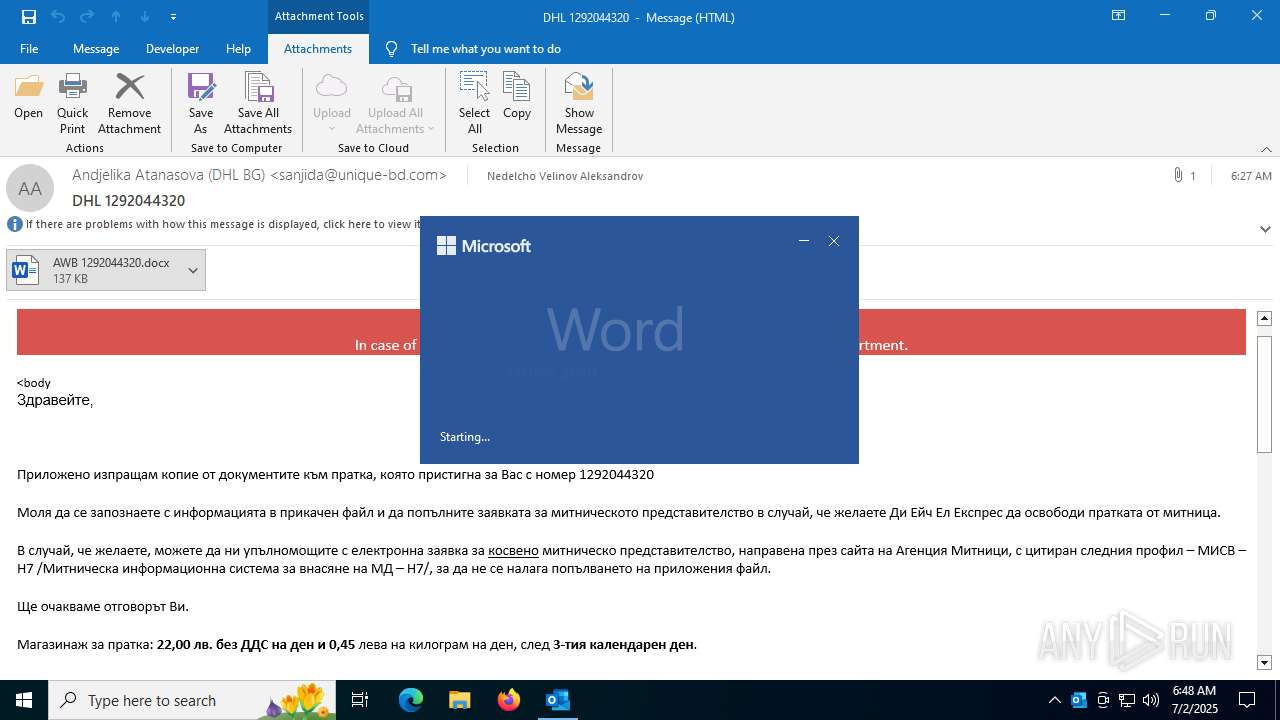This screenshot has height=720, width=1280.
Task: Click the underlined word косвено
Action: point(513,550)
